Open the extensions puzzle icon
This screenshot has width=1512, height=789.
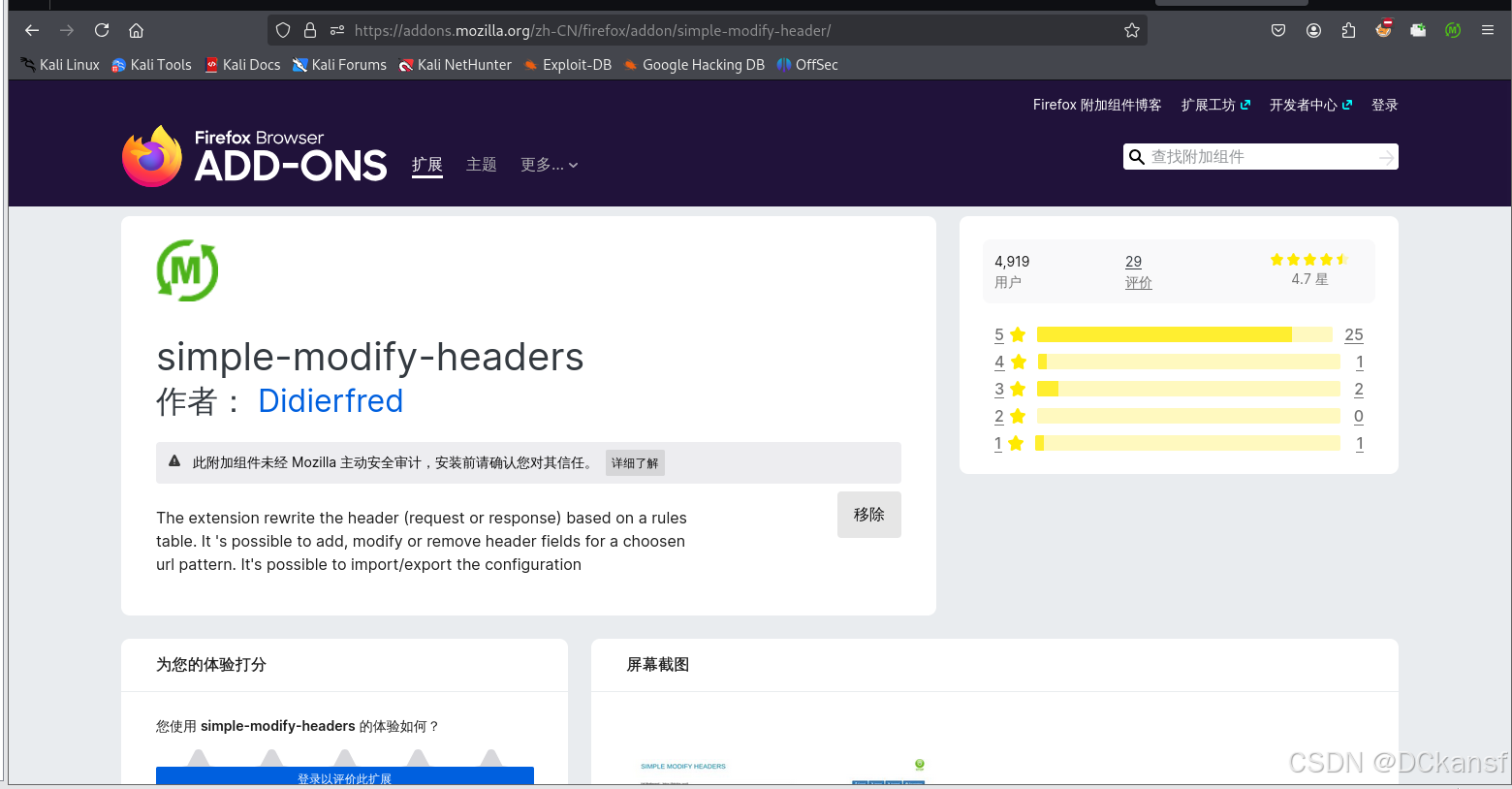[1348, 30]
